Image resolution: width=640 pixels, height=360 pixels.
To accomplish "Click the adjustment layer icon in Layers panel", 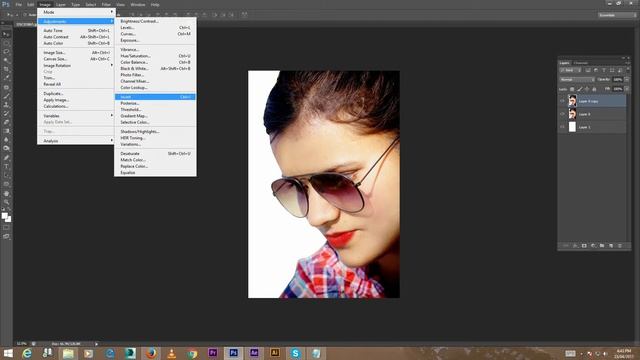I will point(593,246).
